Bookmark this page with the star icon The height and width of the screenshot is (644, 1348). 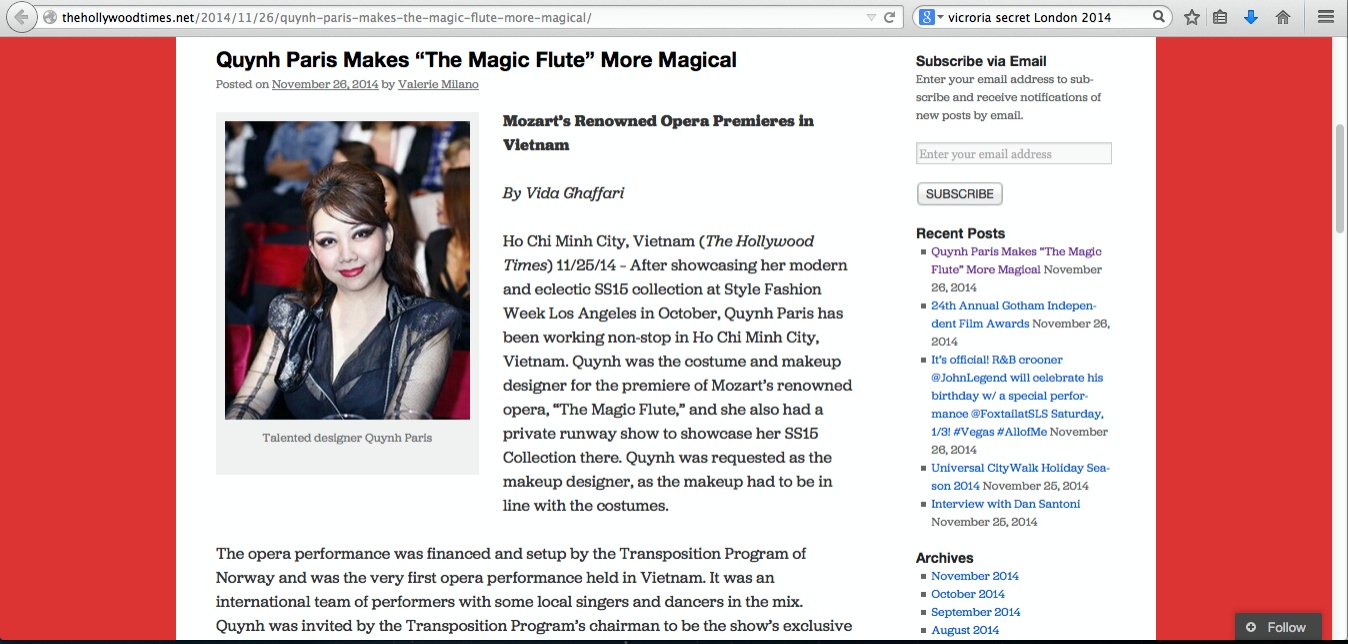click(x=1191, y=17)
